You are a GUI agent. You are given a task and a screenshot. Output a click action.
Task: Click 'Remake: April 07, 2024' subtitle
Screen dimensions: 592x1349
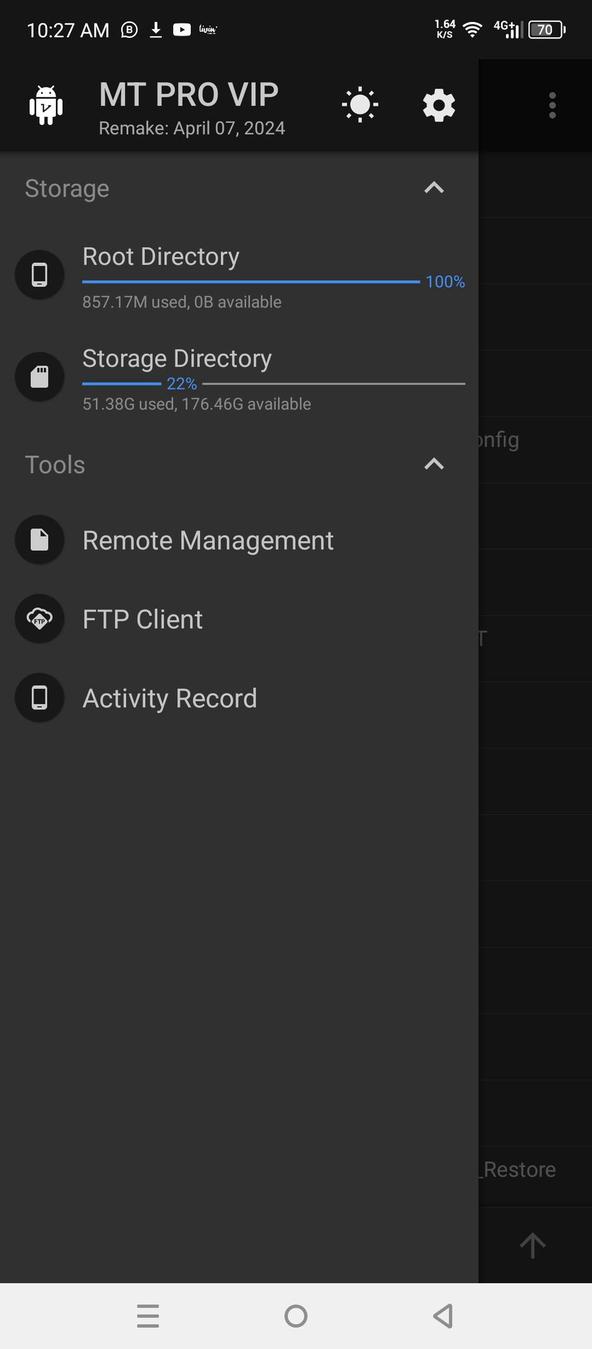[192, 128]
